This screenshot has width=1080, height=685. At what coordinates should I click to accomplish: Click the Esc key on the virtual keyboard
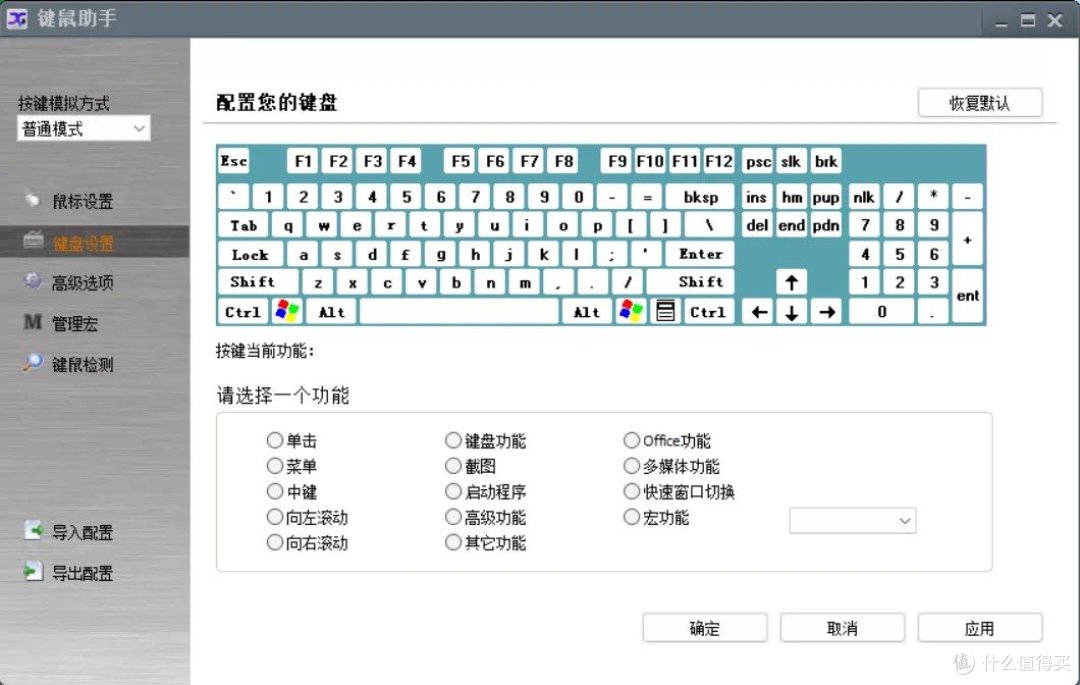click(x=233, y=160)
